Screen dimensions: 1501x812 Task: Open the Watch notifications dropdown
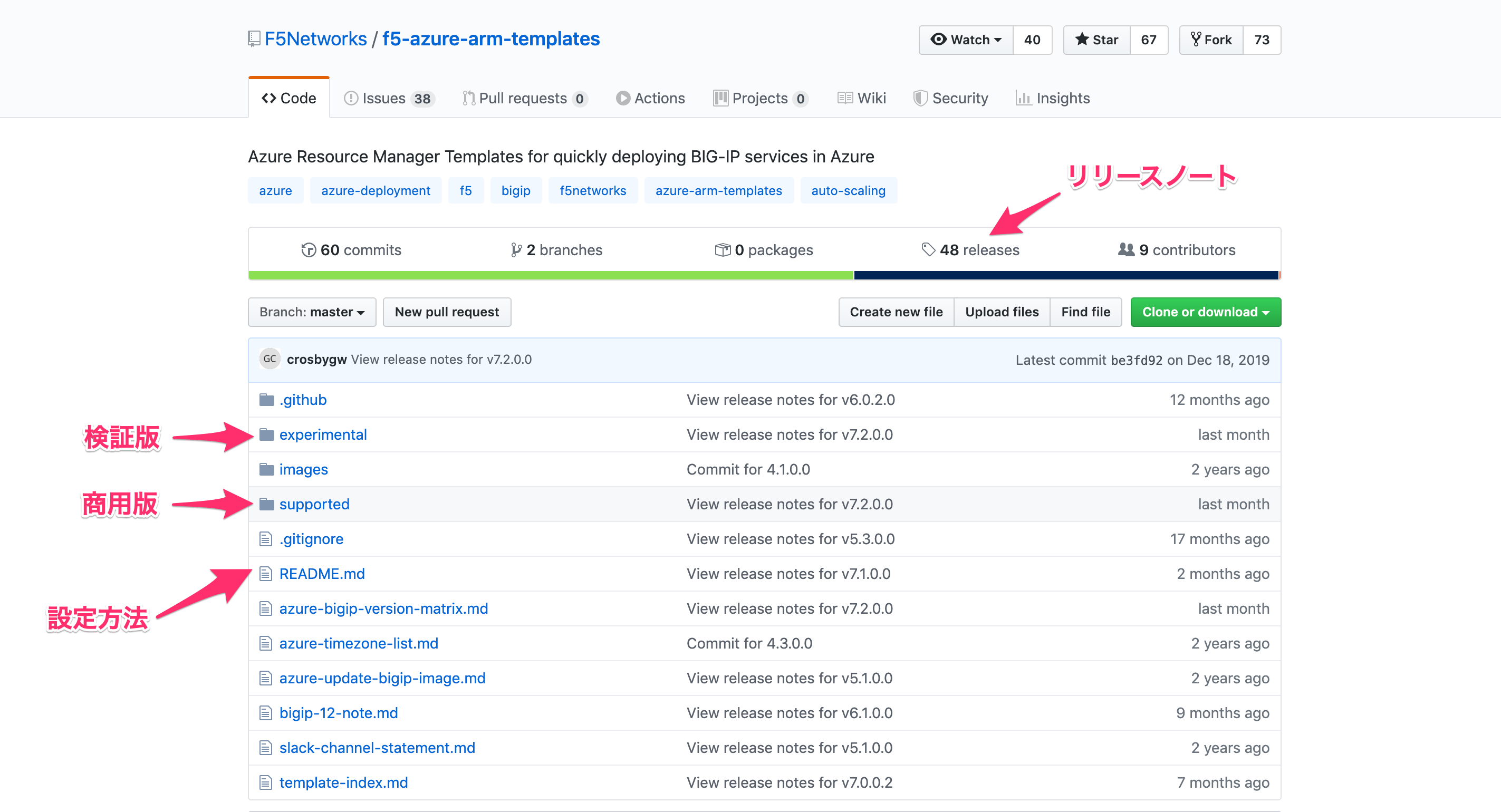(966, 40)
